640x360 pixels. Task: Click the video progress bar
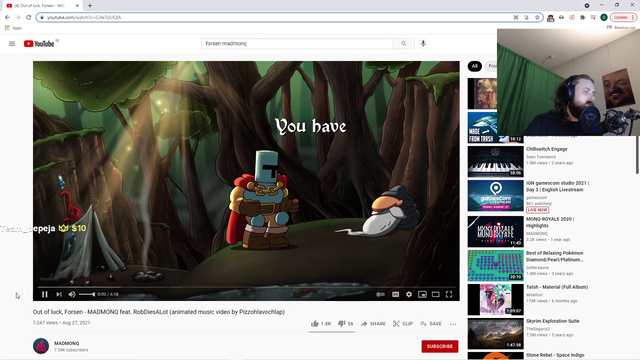pos(246,287)
